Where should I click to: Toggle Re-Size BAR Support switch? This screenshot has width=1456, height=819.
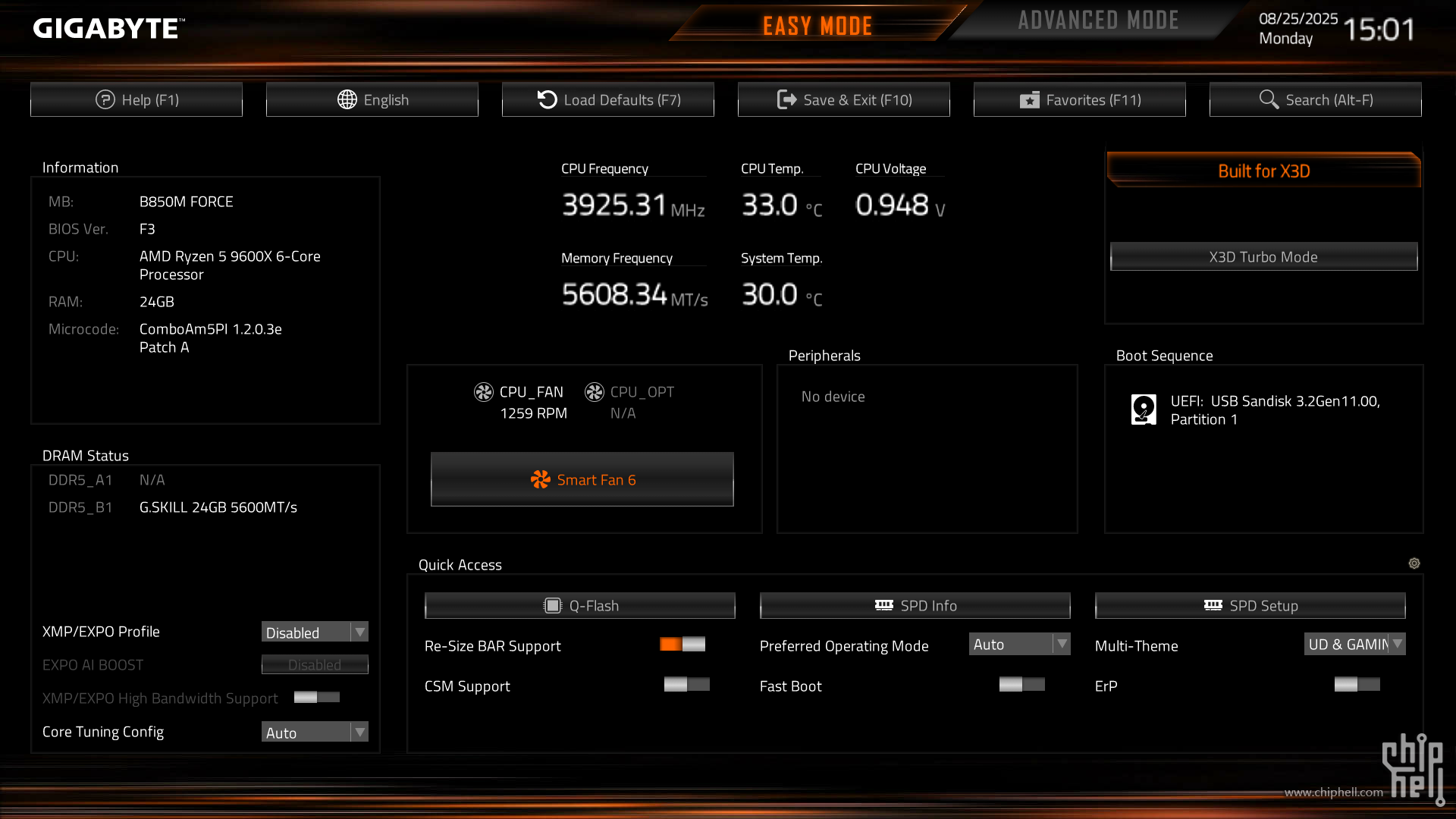point(682,644)
